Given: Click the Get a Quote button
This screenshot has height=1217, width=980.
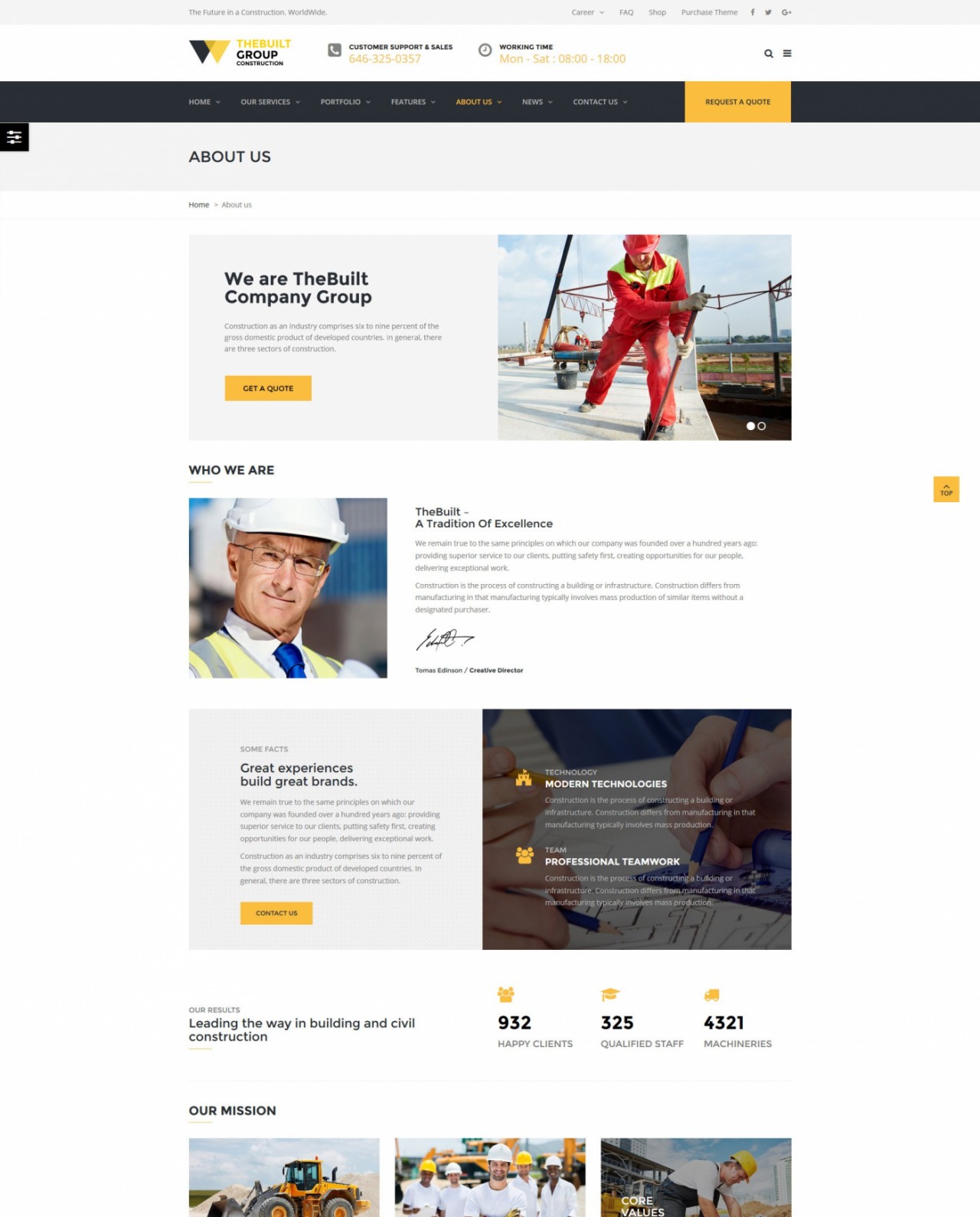Looking at the screenshot, I should pyautogui.click(x=268, y=388).
